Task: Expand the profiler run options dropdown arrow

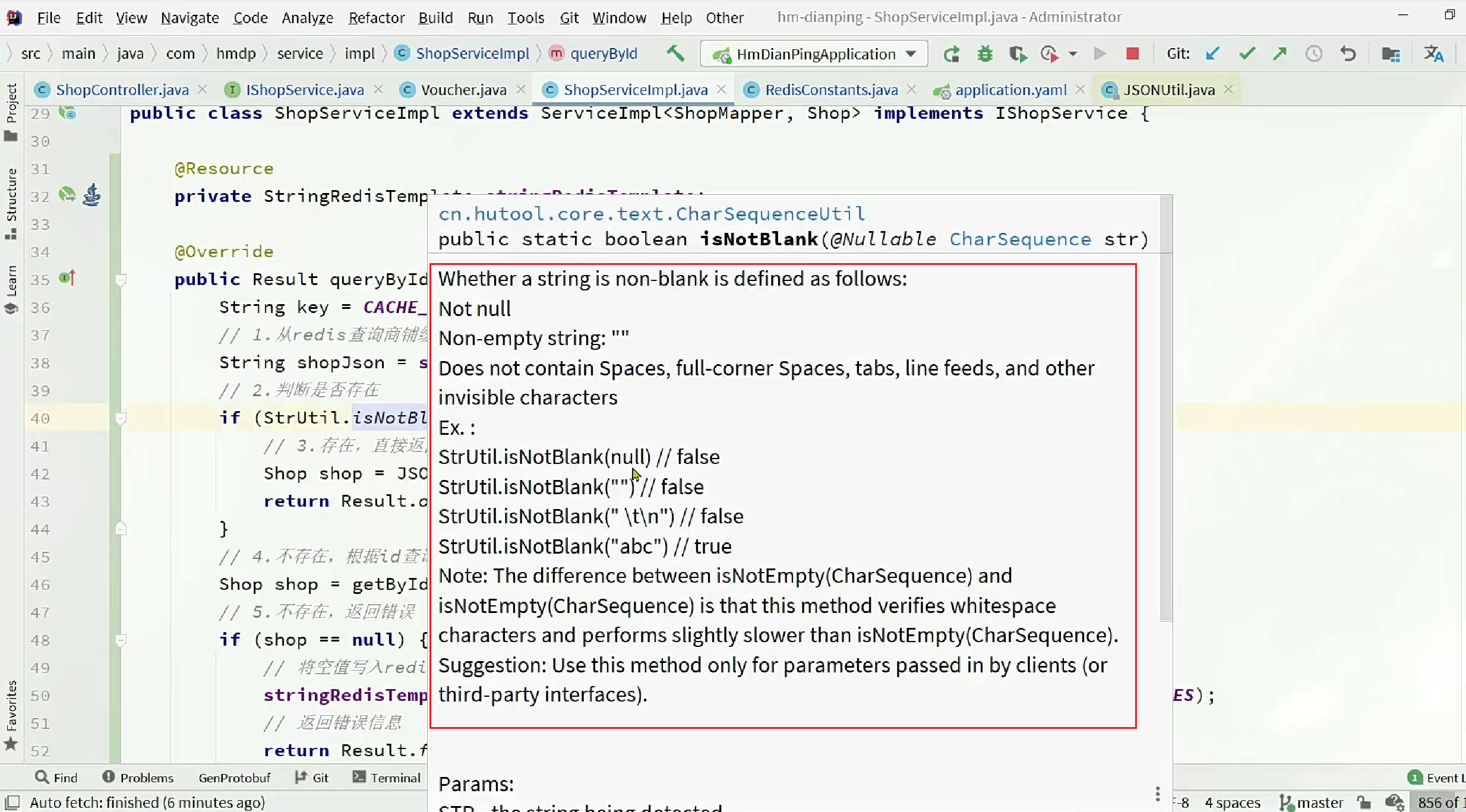Action: 1073,54
